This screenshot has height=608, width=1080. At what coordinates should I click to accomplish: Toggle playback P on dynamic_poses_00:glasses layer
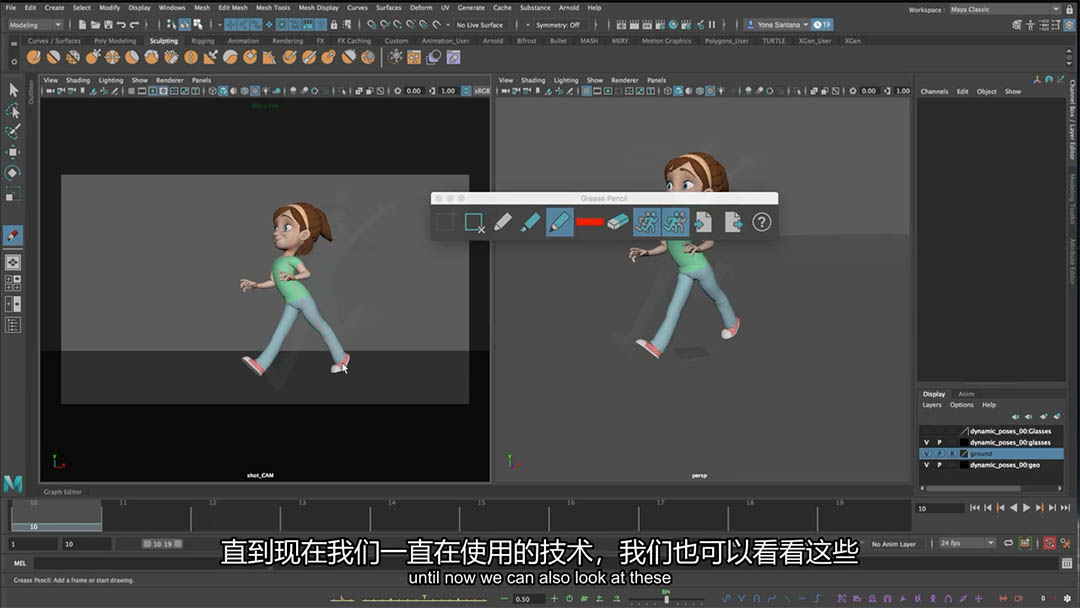coord(939,443)
